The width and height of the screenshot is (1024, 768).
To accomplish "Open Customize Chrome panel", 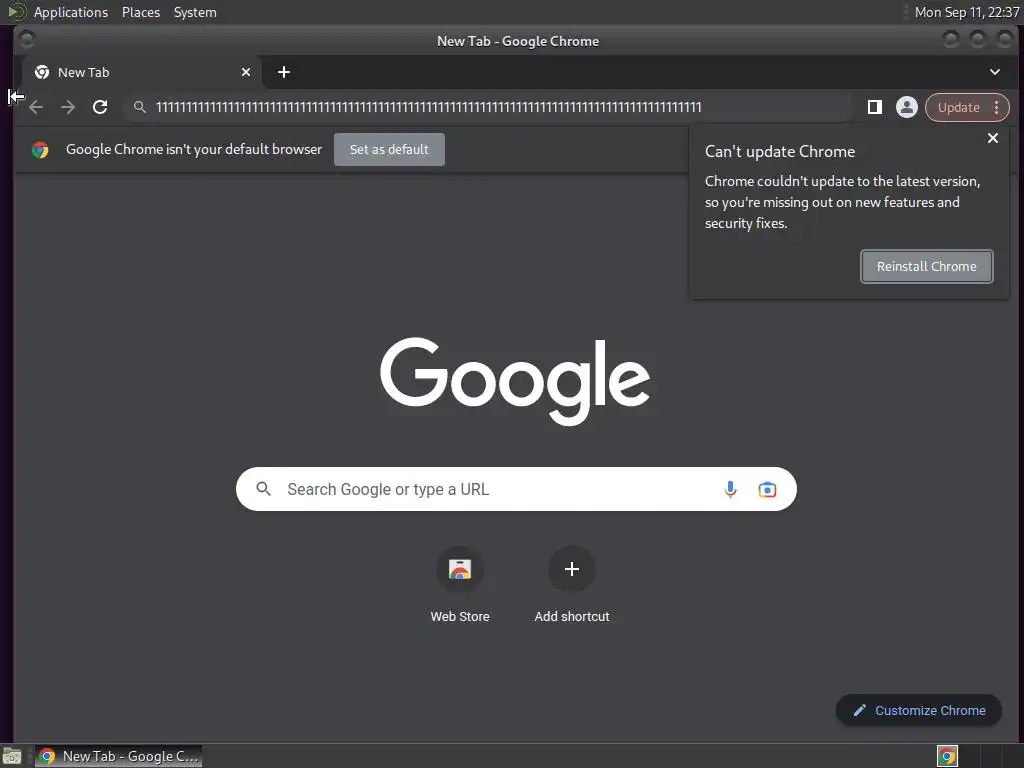I will (919, 710).
